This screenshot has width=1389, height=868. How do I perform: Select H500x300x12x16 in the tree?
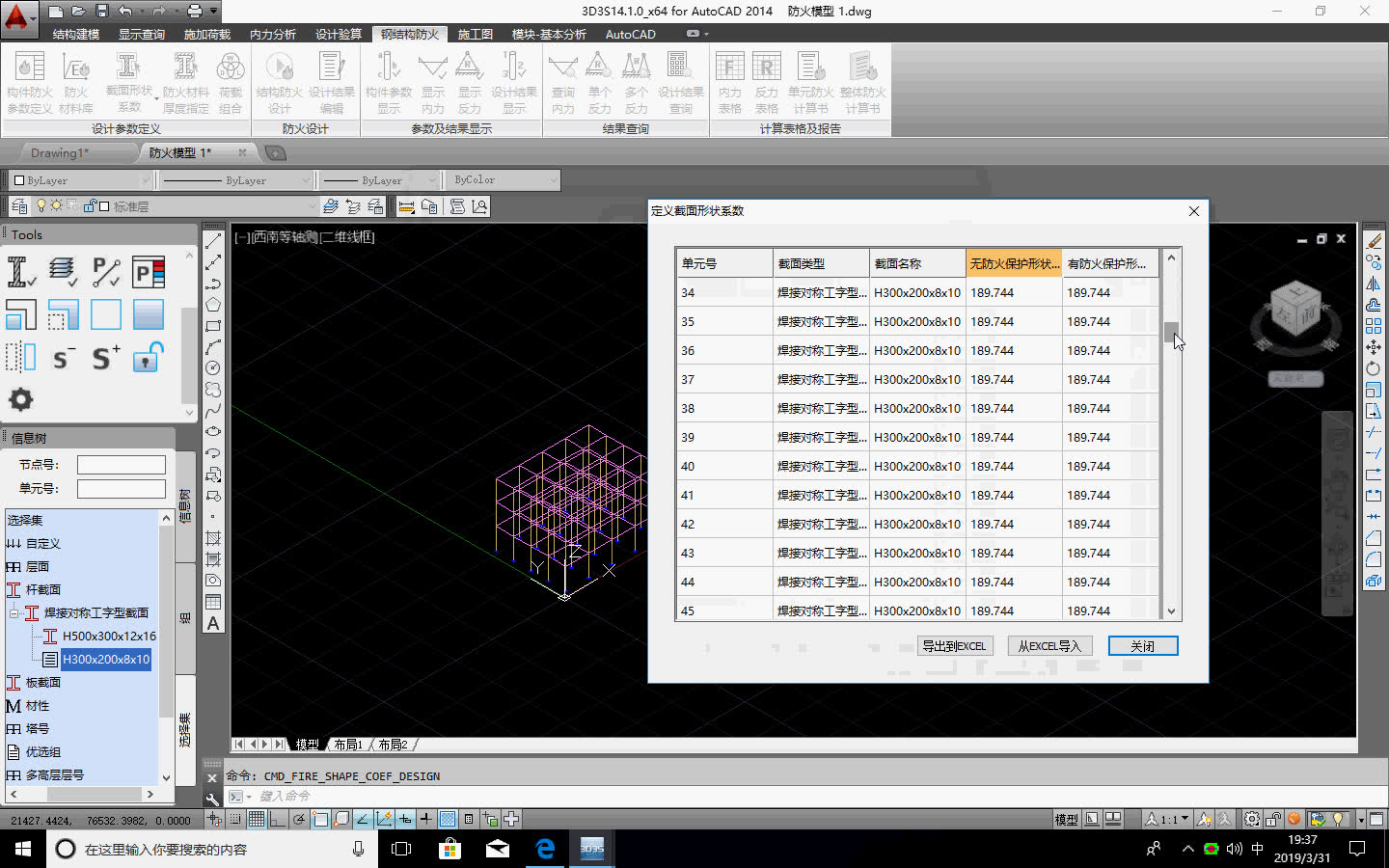109,637
